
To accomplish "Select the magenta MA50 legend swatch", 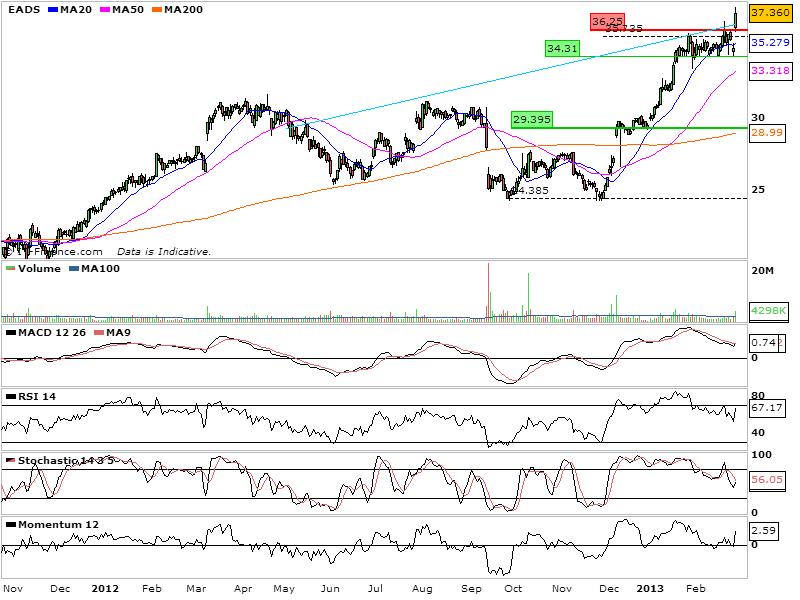I will tap(105, 10).
